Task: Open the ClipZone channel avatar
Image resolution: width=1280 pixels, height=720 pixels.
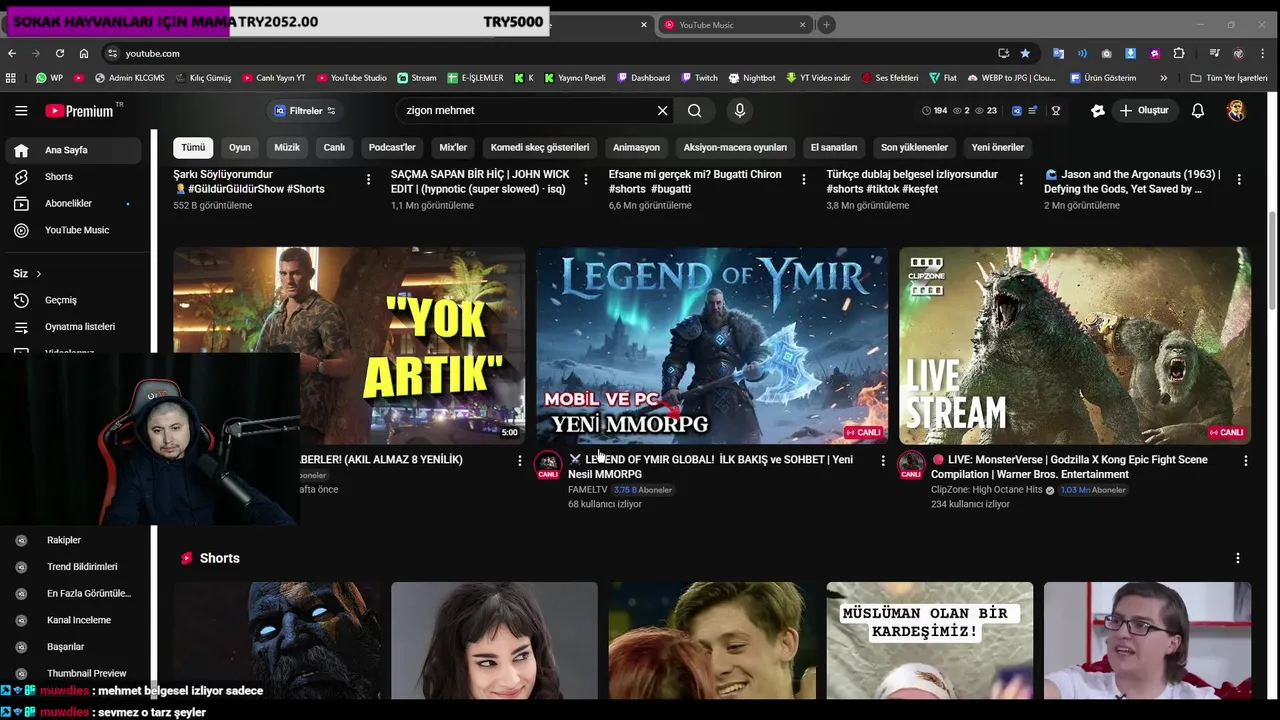Action: click(x=911, y=465)
